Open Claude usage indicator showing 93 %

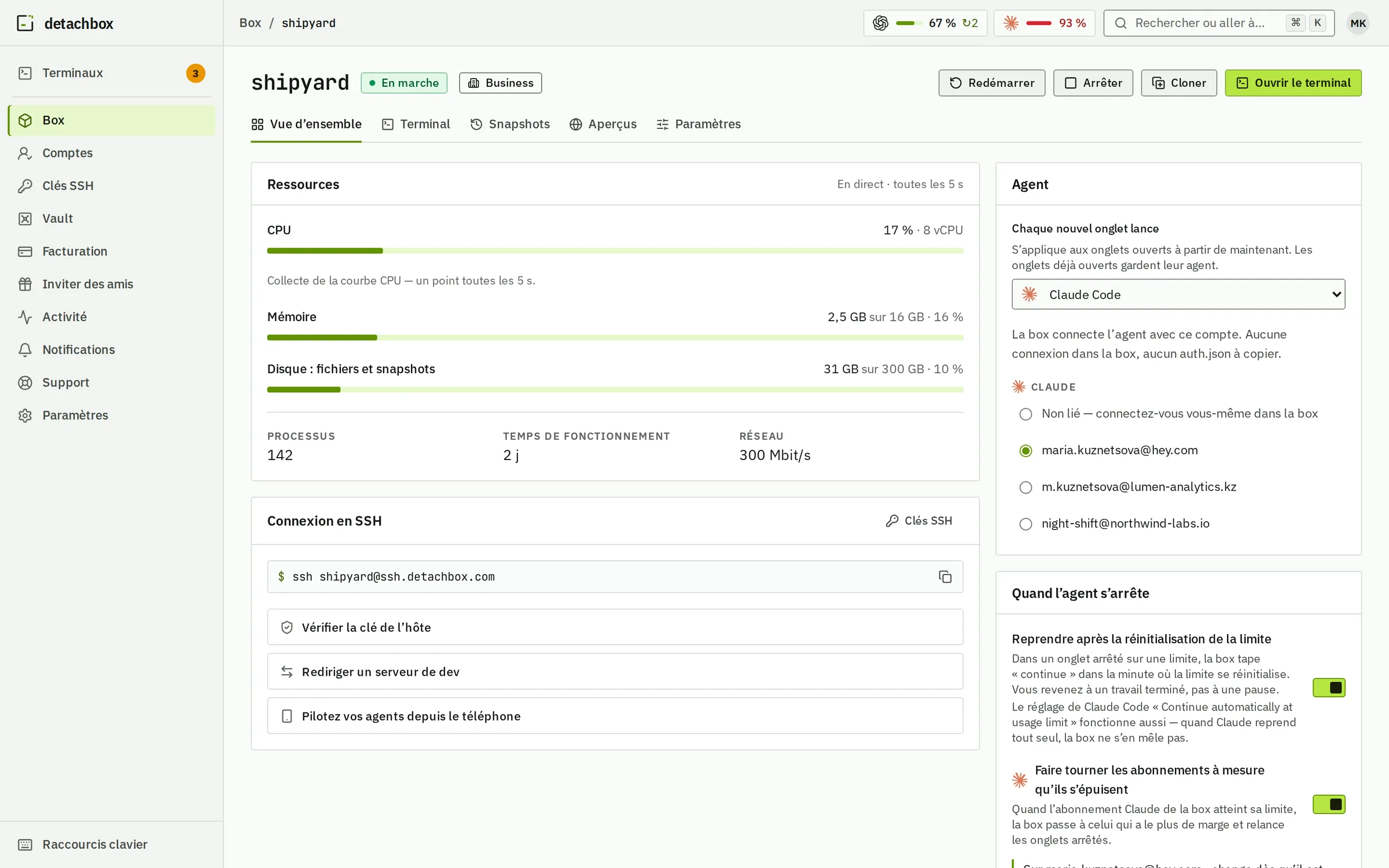[1044, 23]
